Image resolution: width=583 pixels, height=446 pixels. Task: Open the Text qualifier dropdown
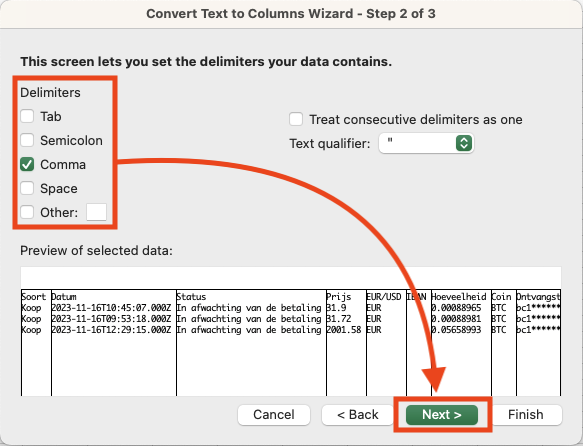426,143
